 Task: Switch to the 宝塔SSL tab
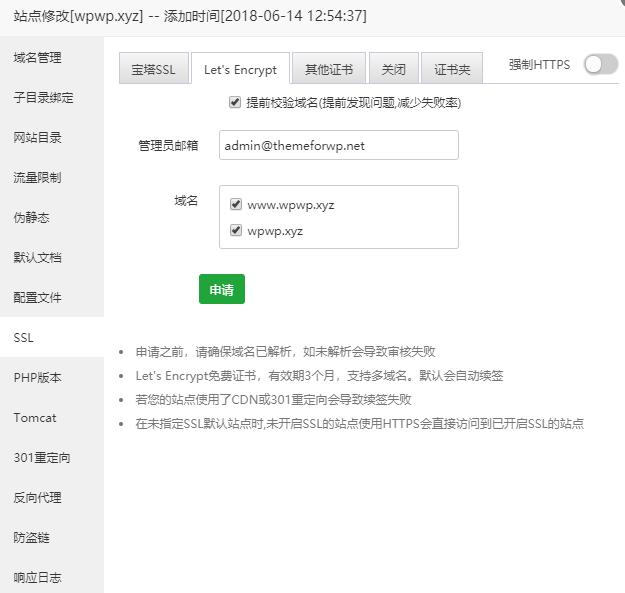coord(153,69)
